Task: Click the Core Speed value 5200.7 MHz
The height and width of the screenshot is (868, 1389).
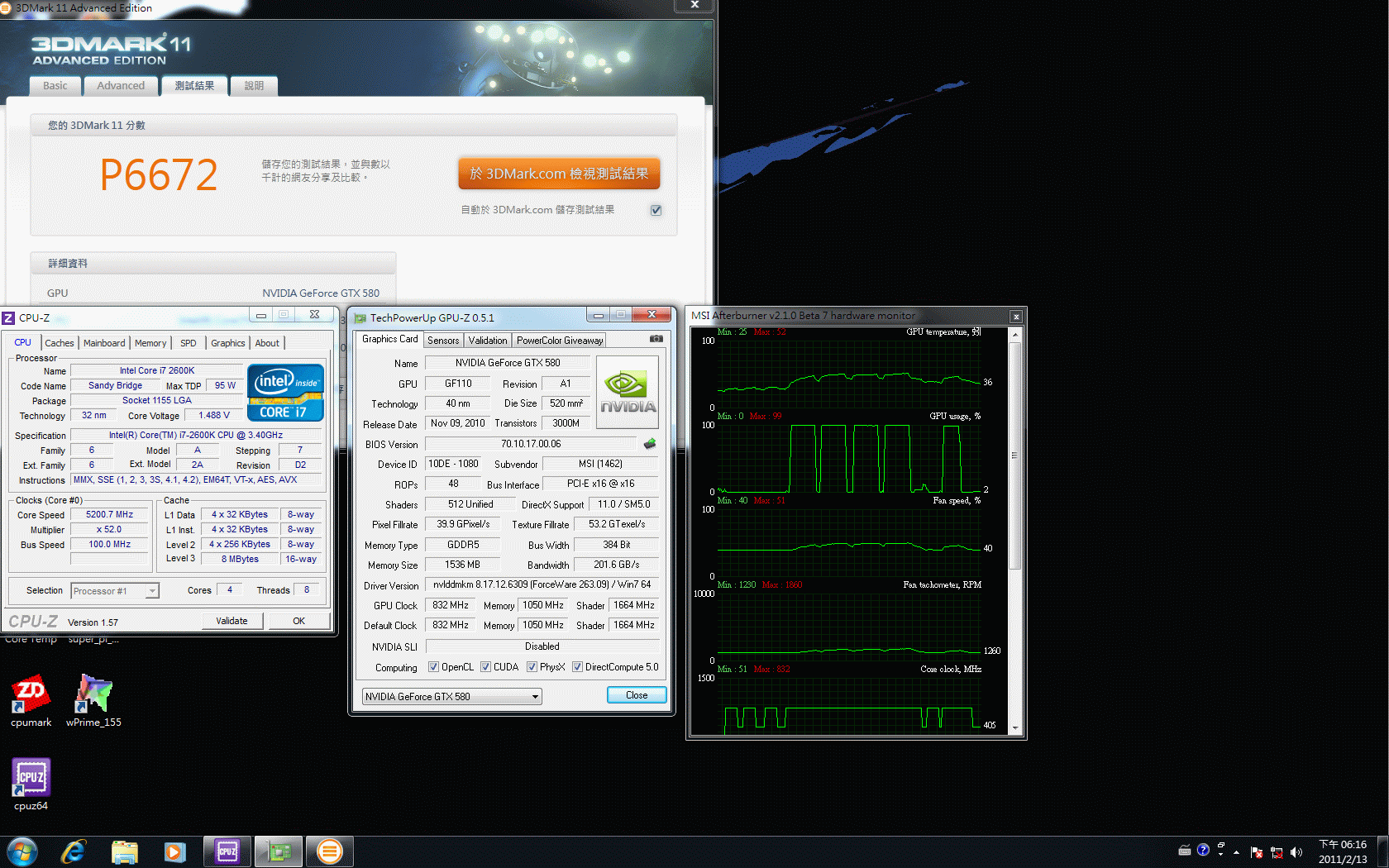Action: coord(109,514)
